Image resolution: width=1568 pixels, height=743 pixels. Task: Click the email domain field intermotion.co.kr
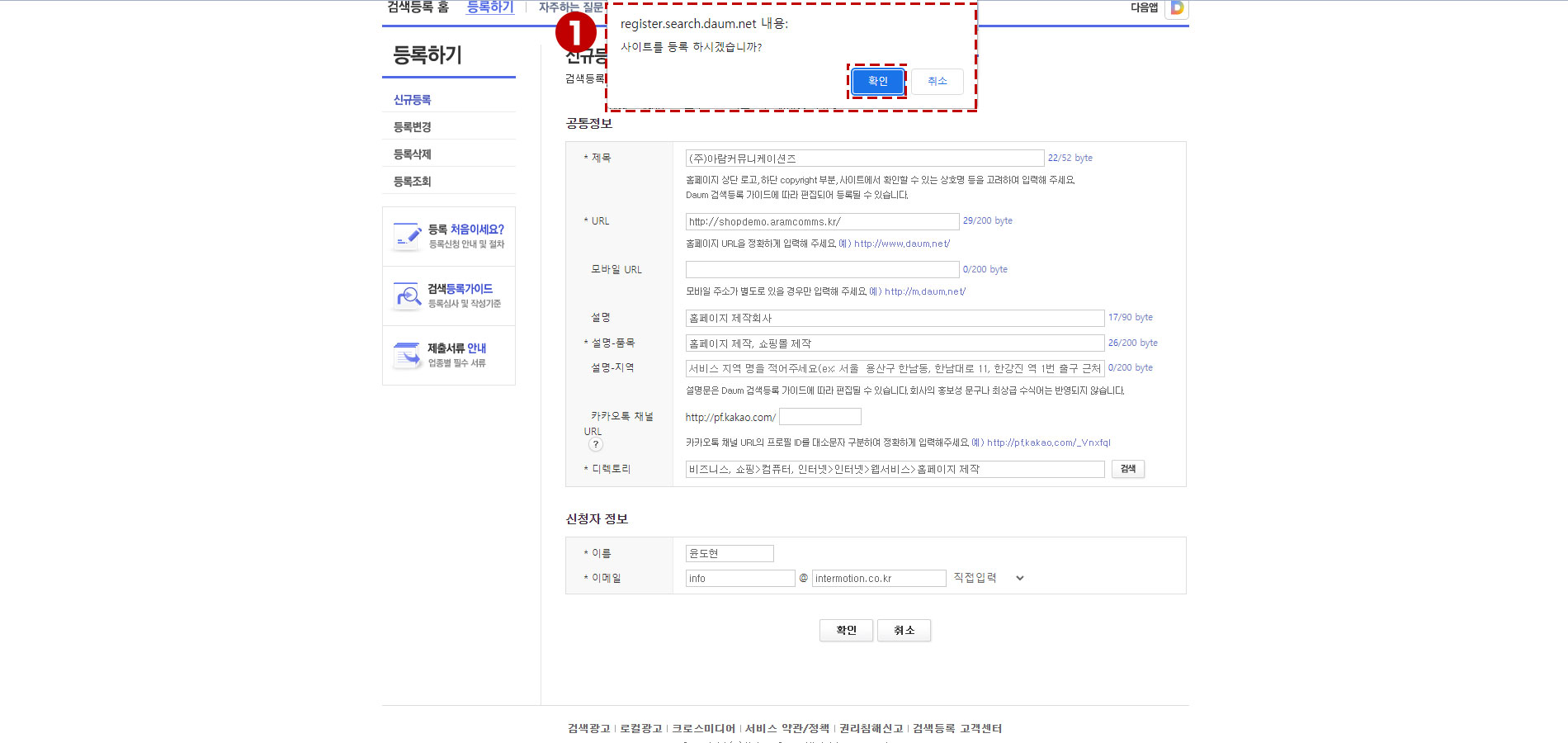point(879,578)
